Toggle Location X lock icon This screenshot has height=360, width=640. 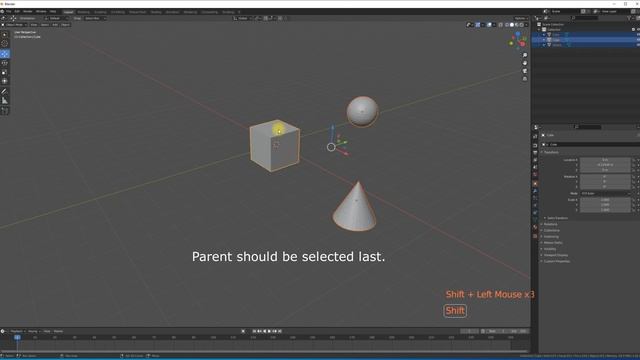pyautogui.click(x=633, y=160)
